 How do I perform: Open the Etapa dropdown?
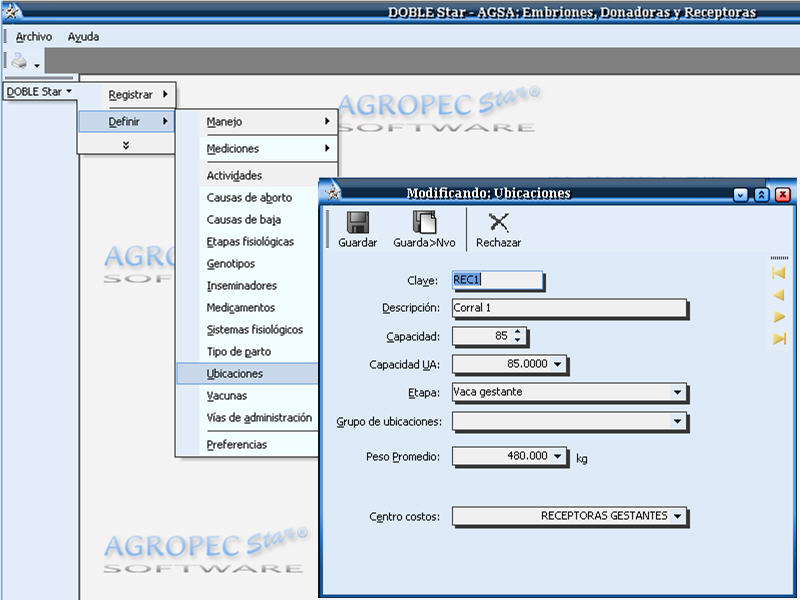677,392
